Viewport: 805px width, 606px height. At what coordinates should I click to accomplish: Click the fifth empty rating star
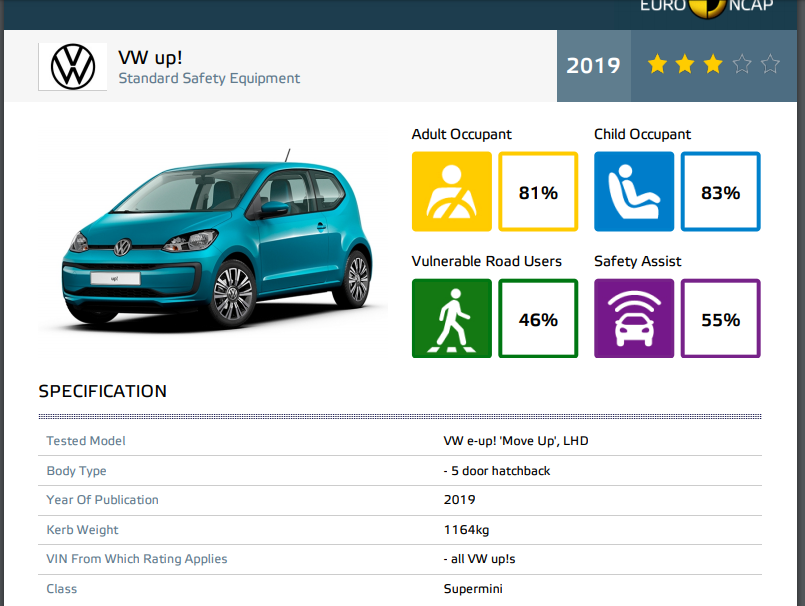click(x=770, y=65)
